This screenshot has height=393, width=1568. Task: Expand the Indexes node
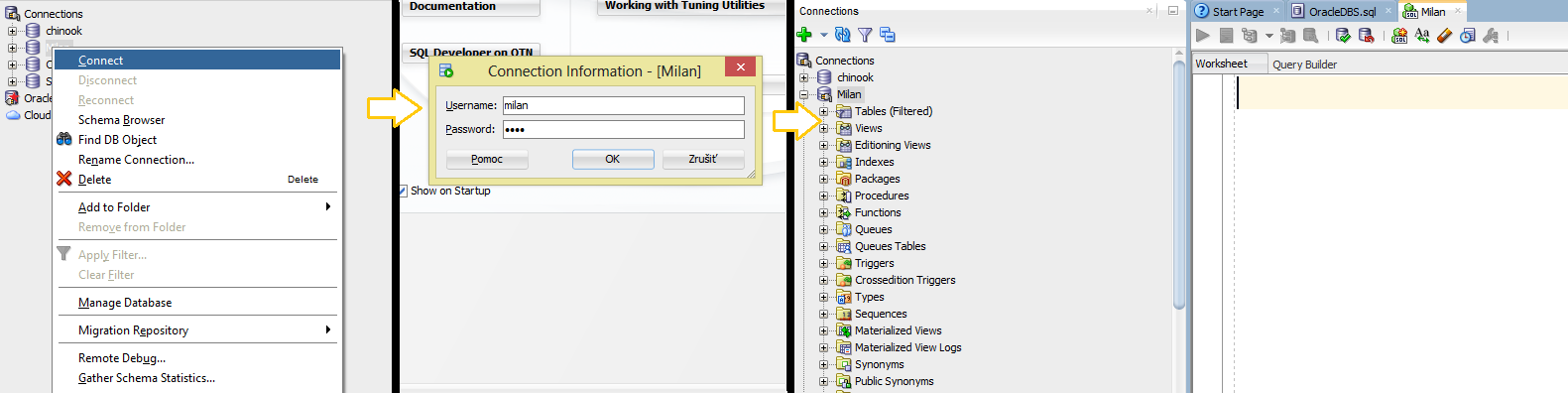point(823,162)
